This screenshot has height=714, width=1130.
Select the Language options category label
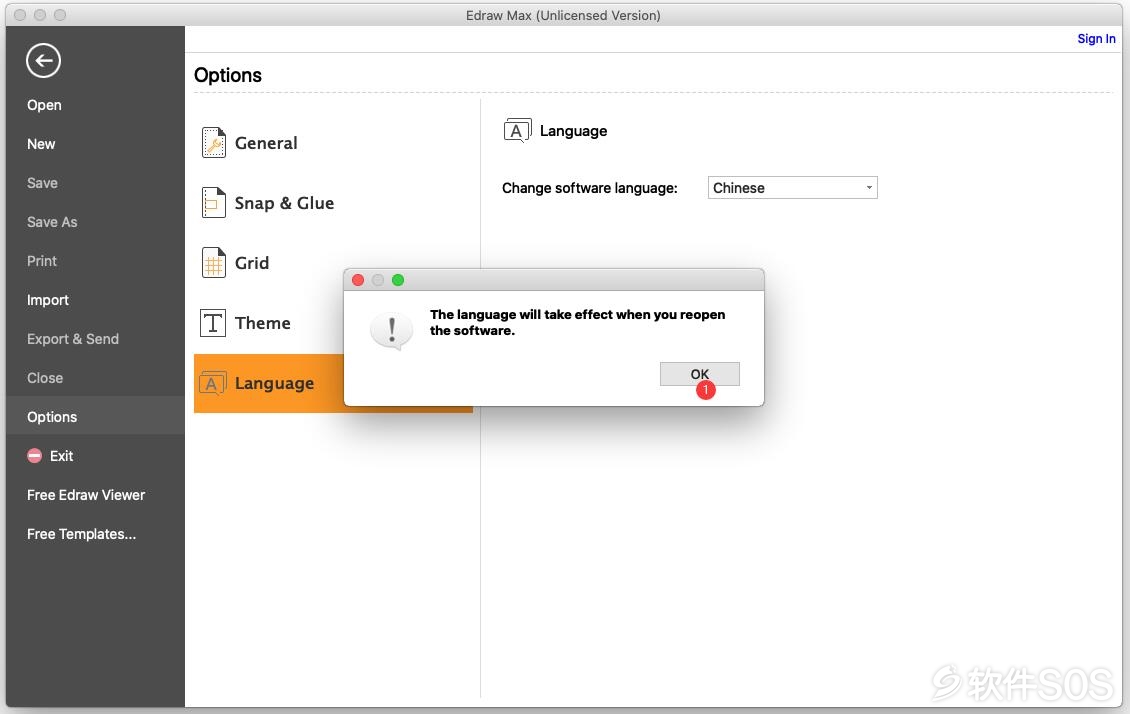(274, 383)
